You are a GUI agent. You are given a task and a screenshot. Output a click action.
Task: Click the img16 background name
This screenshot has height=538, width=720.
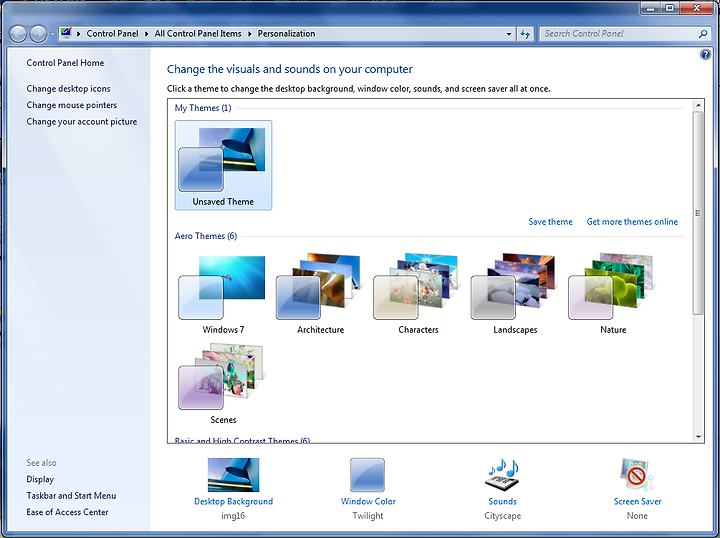pos(233,516)
